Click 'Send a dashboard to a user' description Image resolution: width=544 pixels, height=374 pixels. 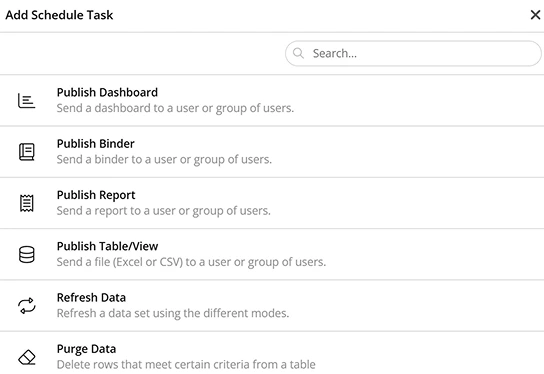pos(175,108)
